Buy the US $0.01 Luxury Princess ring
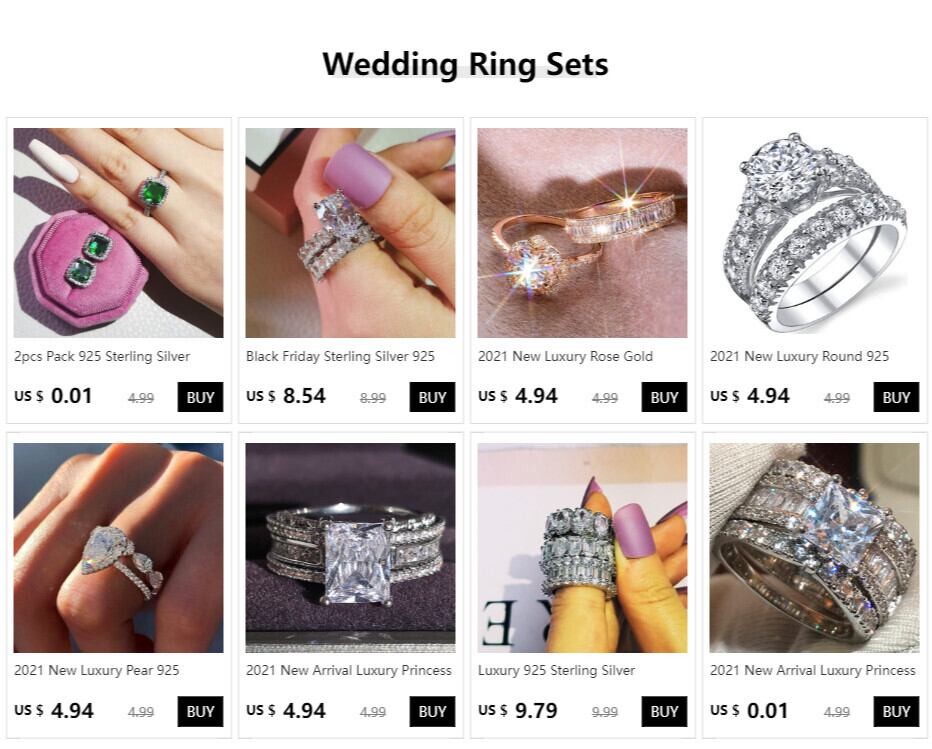This screenshot has height=749, width=932. [896, 711]
